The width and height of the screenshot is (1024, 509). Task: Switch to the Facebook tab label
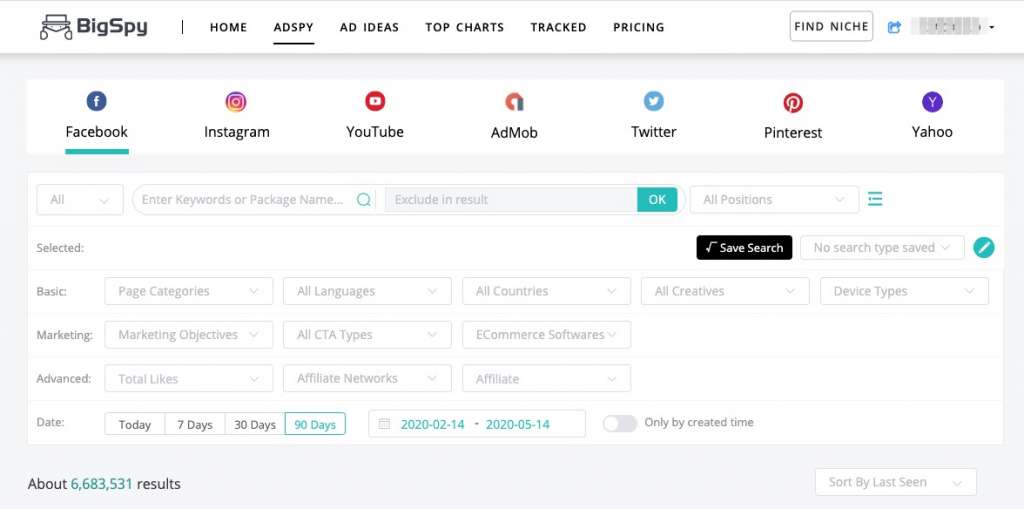[97, 132]
